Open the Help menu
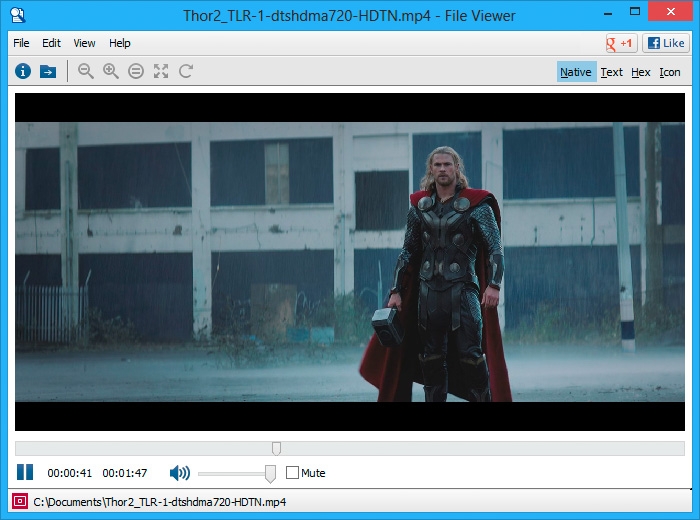 tap(120, 43)
